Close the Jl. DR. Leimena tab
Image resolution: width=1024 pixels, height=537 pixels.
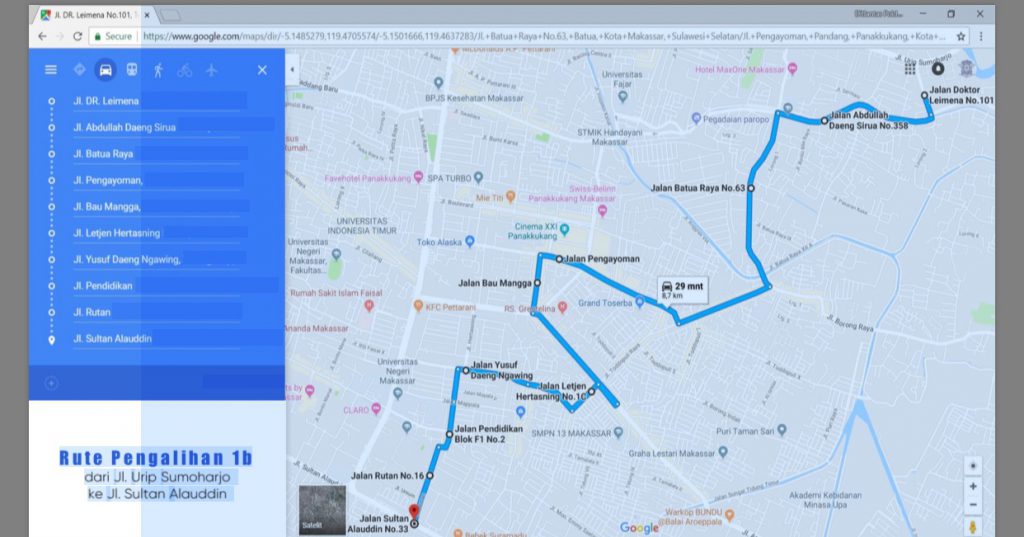pos(147,14)
